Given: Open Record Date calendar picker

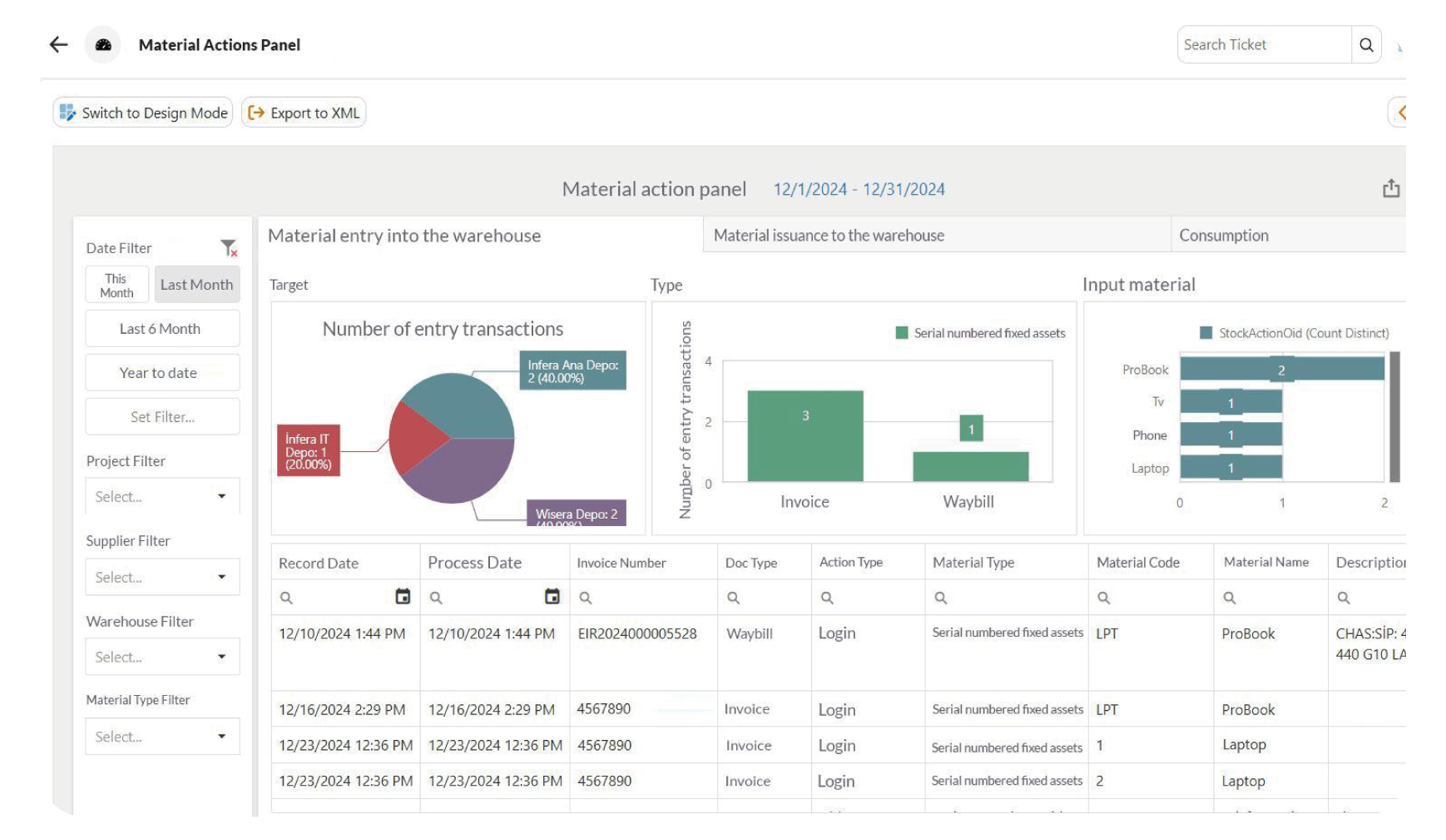Looking at the screenshot, I should click(x=403, y=597).
